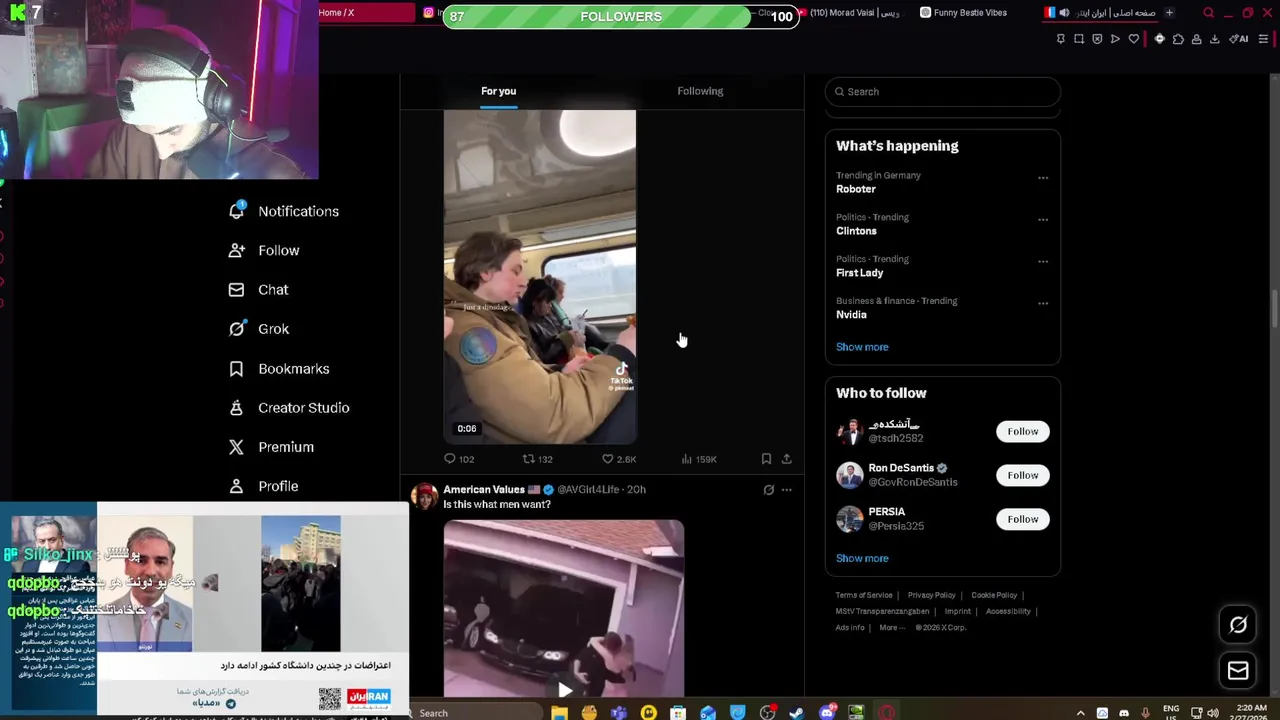Show more trends under What's happening
Screen dimensions: 1280x720
coord(862,347)
